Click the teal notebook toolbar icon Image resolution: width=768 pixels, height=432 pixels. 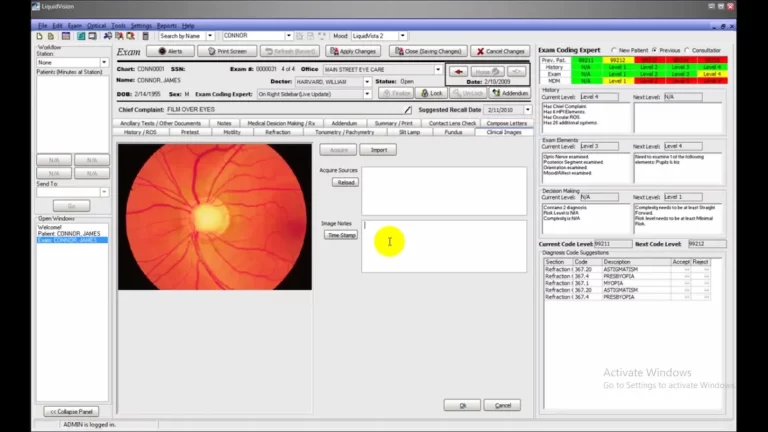click(x=81, y=36)
